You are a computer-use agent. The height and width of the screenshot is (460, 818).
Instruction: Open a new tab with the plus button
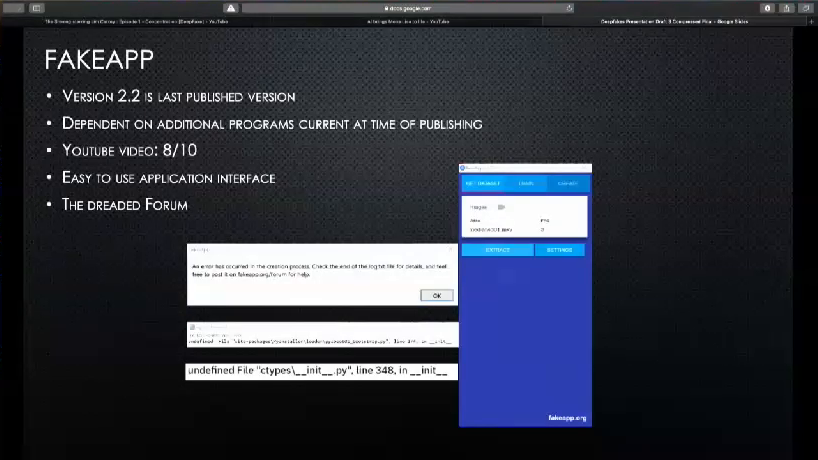811,22
